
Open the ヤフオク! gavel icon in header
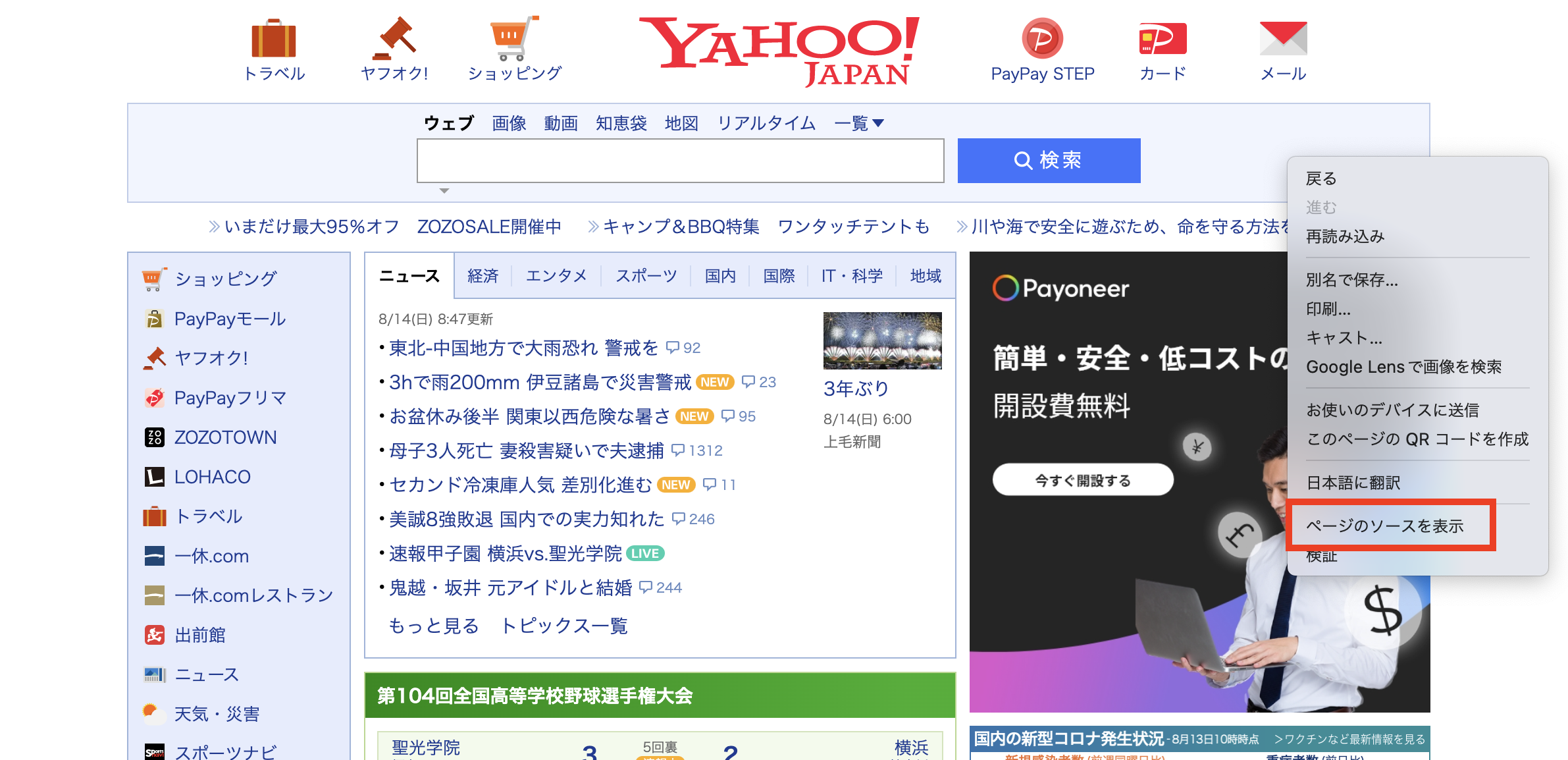[394, 38]
